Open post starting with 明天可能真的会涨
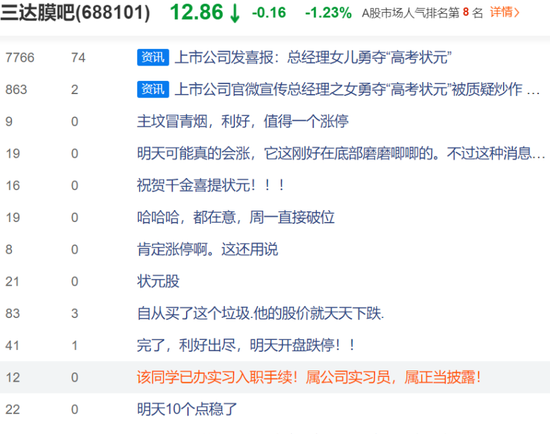This screenshot has height=434, width=550. point(341,153)
